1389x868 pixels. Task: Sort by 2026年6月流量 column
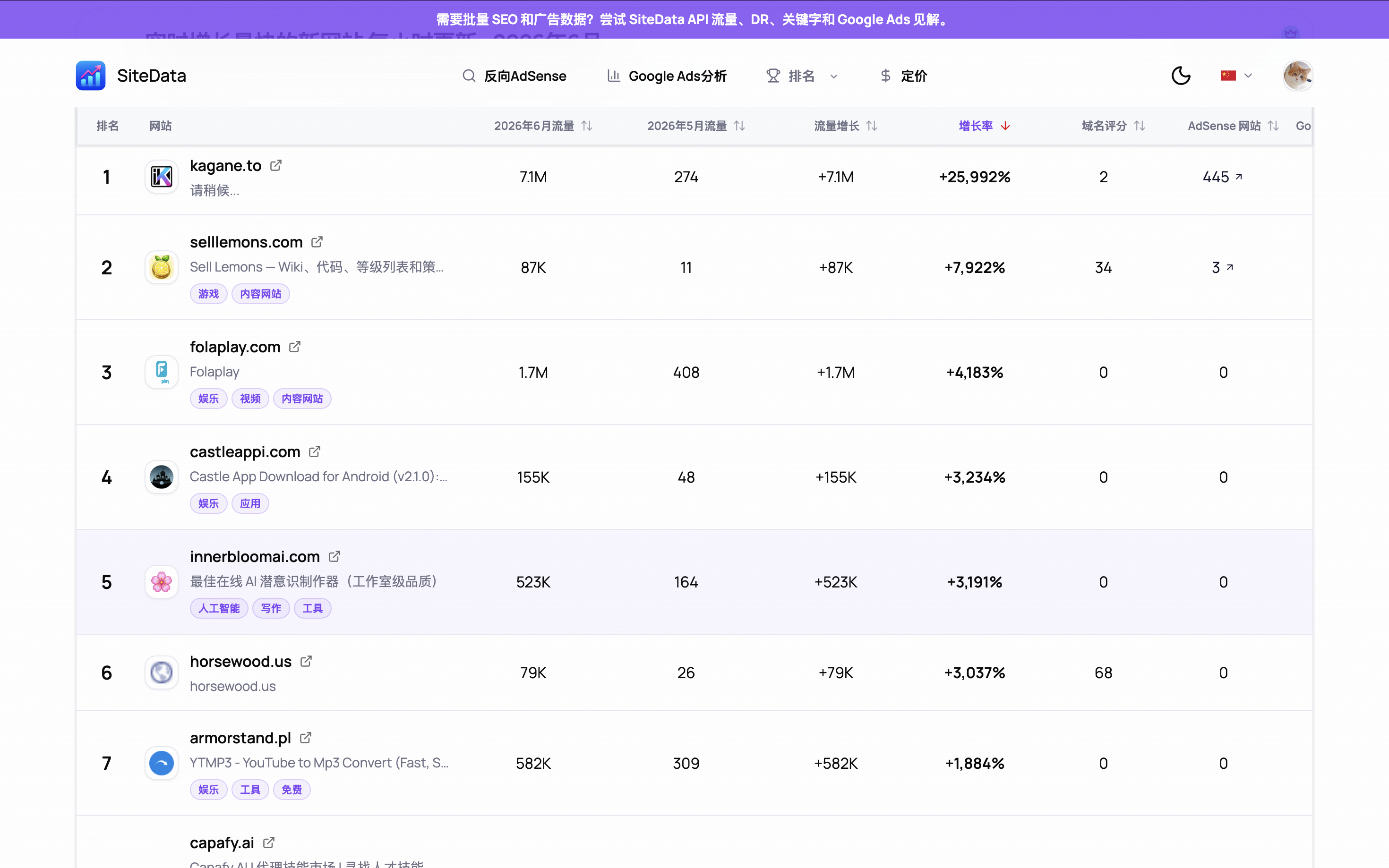pyautogui.click(x=543, y=126)
